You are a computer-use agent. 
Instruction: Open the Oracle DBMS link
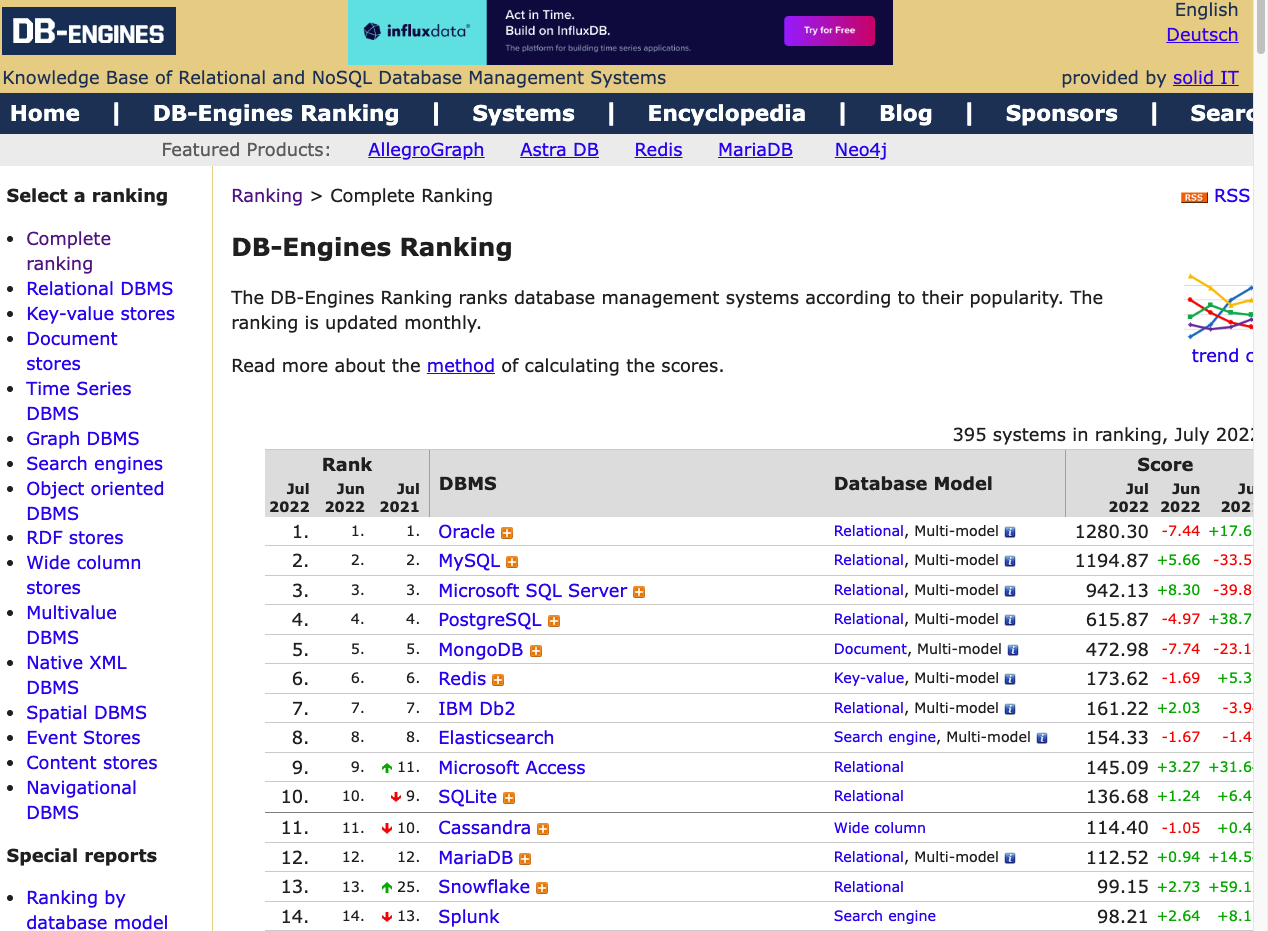coord(467,532)
